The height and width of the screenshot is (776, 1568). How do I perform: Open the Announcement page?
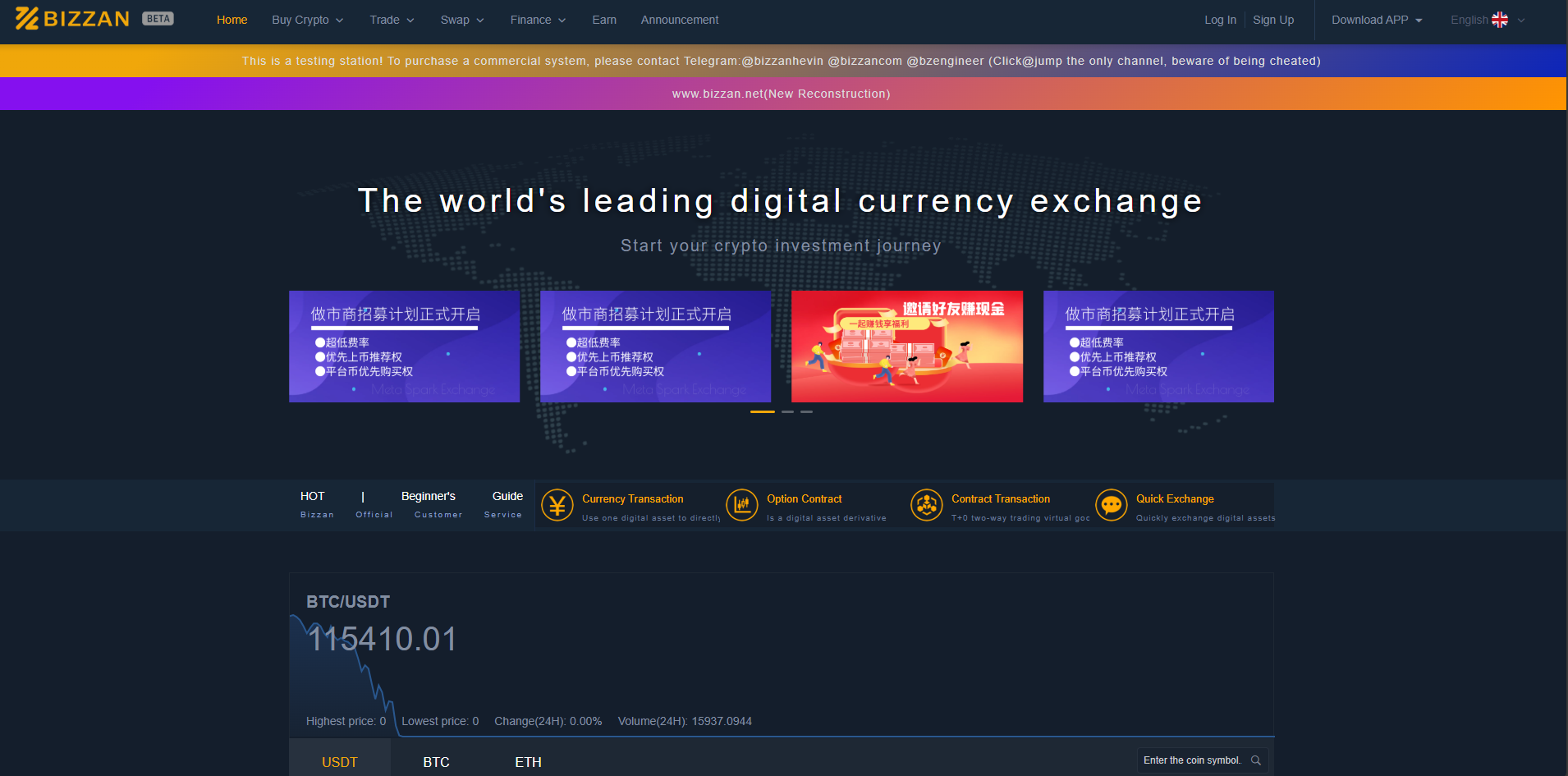click(x=679, y=20)
